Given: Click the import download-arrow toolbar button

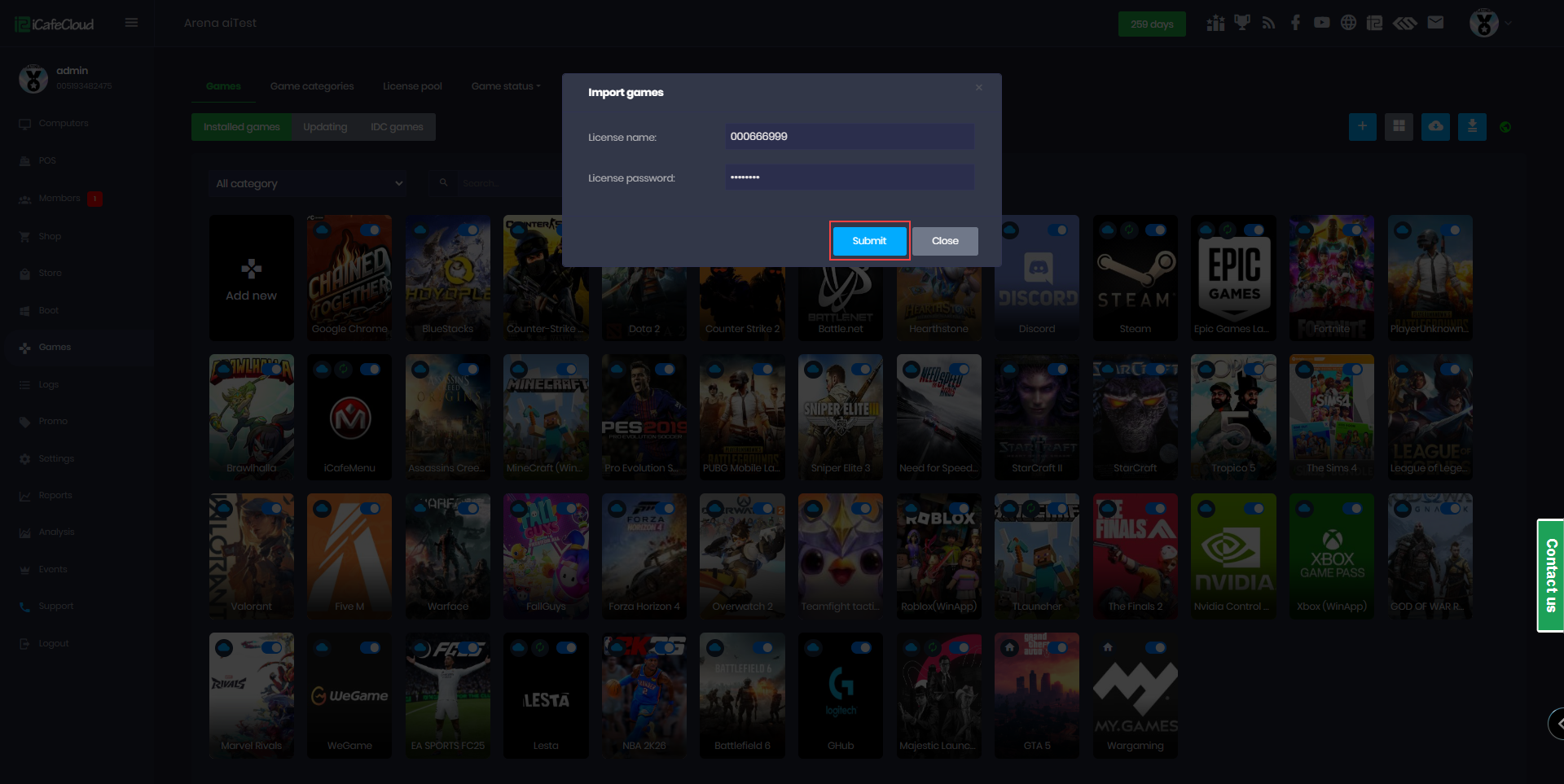Looking at the screenshot, I should pyautogui.click(x=1472, y=126).
